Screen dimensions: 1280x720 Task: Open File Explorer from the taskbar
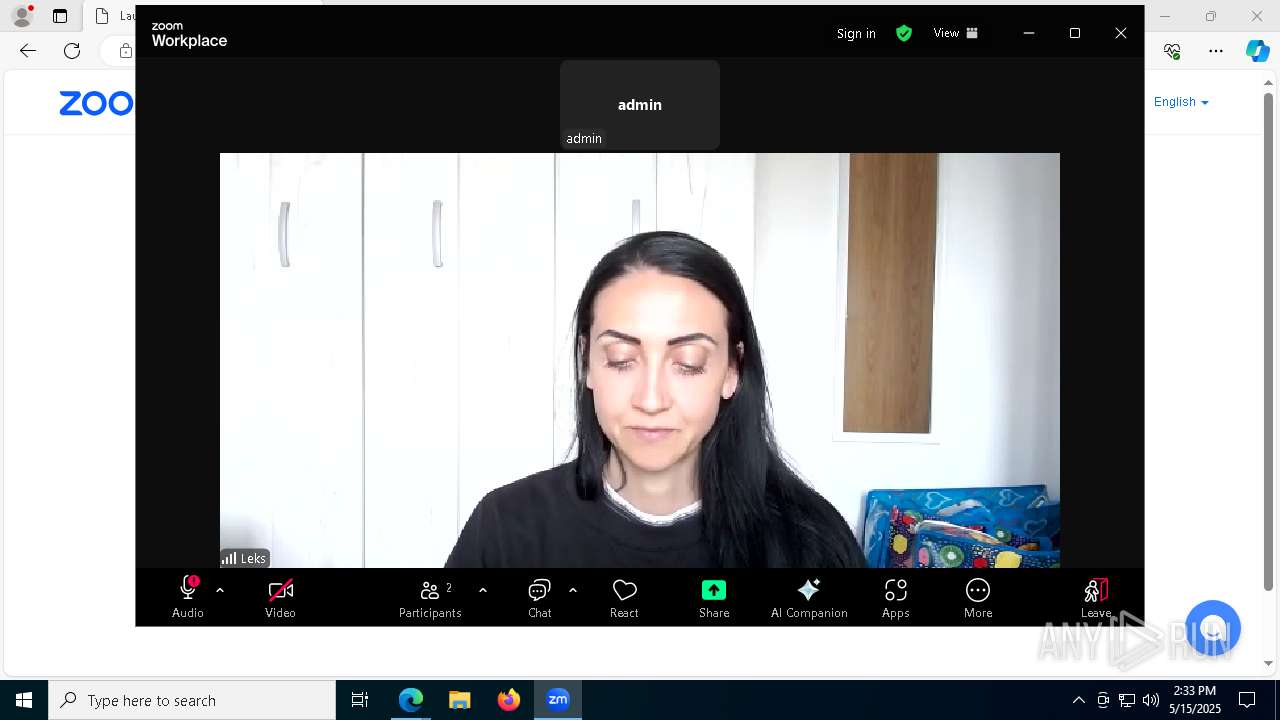click(x=460, y=700)
